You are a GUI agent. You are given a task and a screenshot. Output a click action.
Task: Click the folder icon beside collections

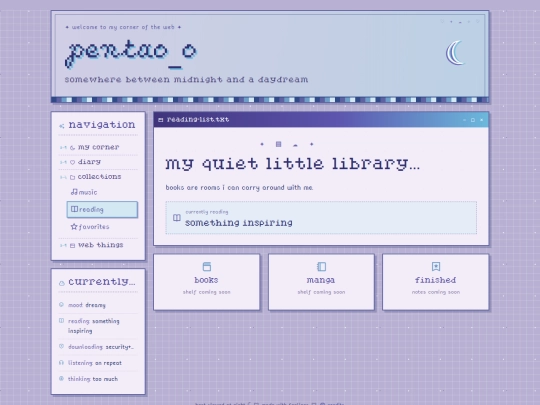(72, 177)
